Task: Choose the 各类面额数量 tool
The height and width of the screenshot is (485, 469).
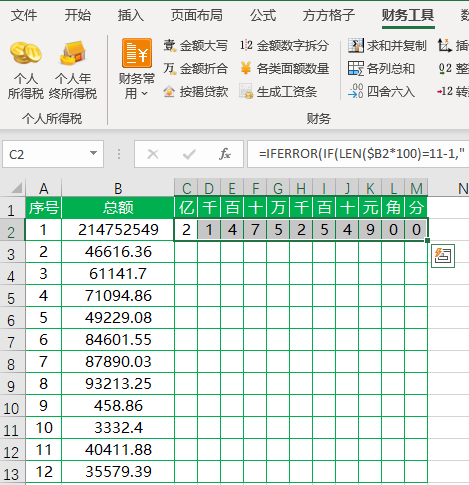Action: (284, 68)
